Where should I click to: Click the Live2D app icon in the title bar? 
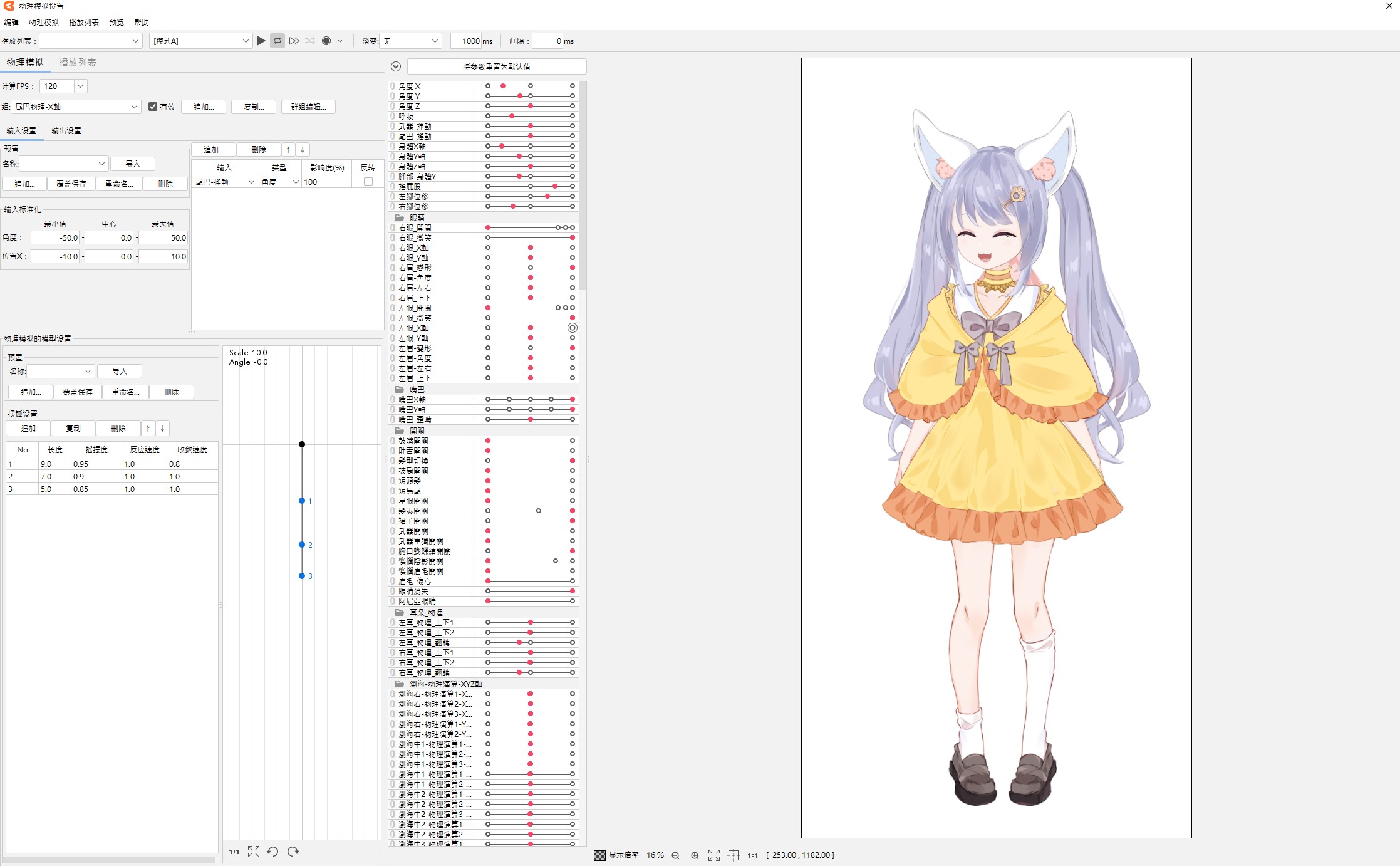9,6
